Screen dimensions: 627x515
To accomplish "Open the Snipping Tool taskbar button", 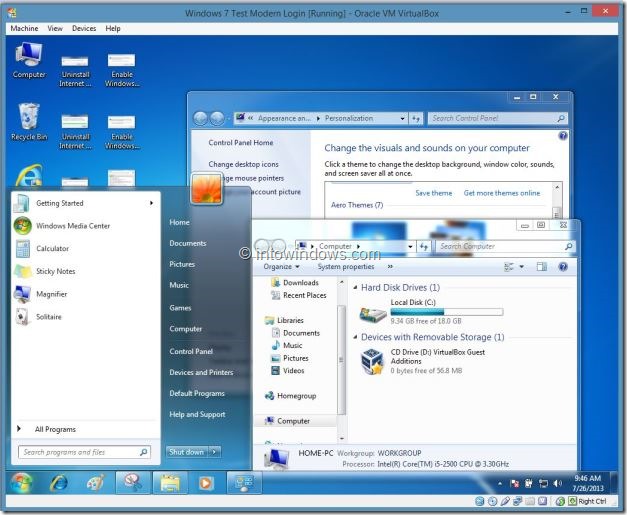I will 133,483.
